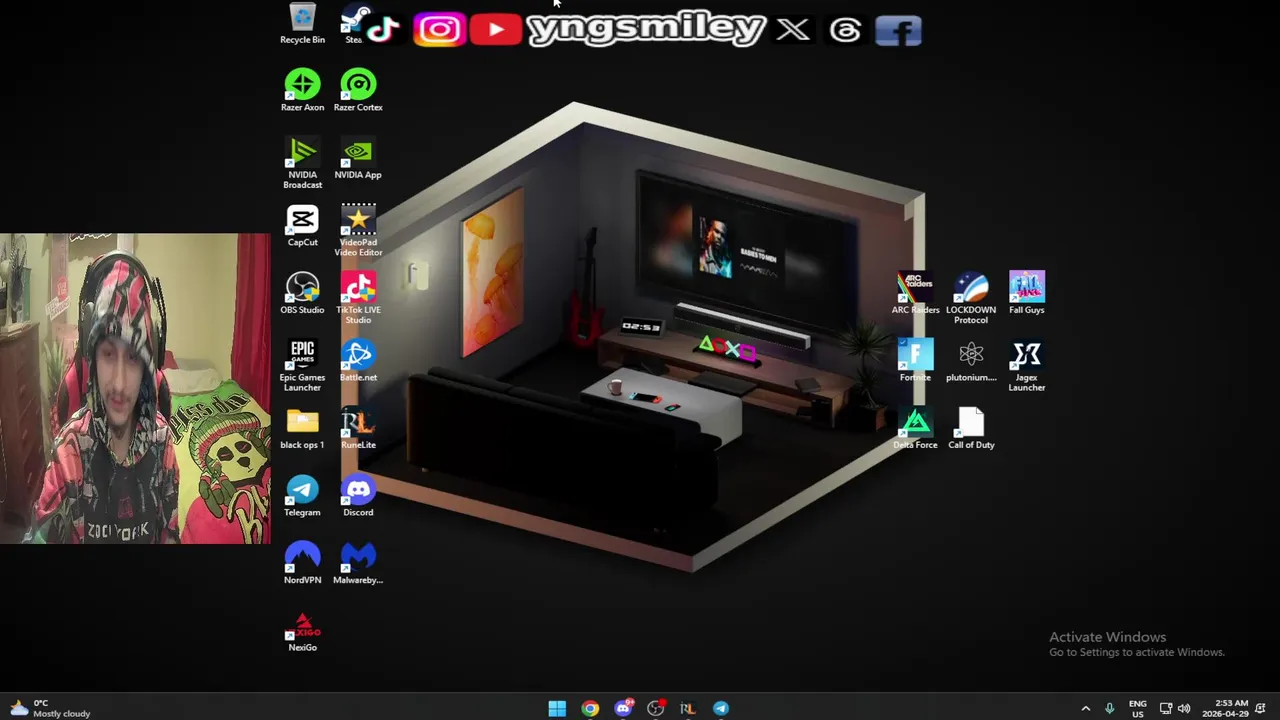Open RuneLite from the taskbar
Image resolution: width=1280 pixels, height=720 pixels.
tap(688, 708)
